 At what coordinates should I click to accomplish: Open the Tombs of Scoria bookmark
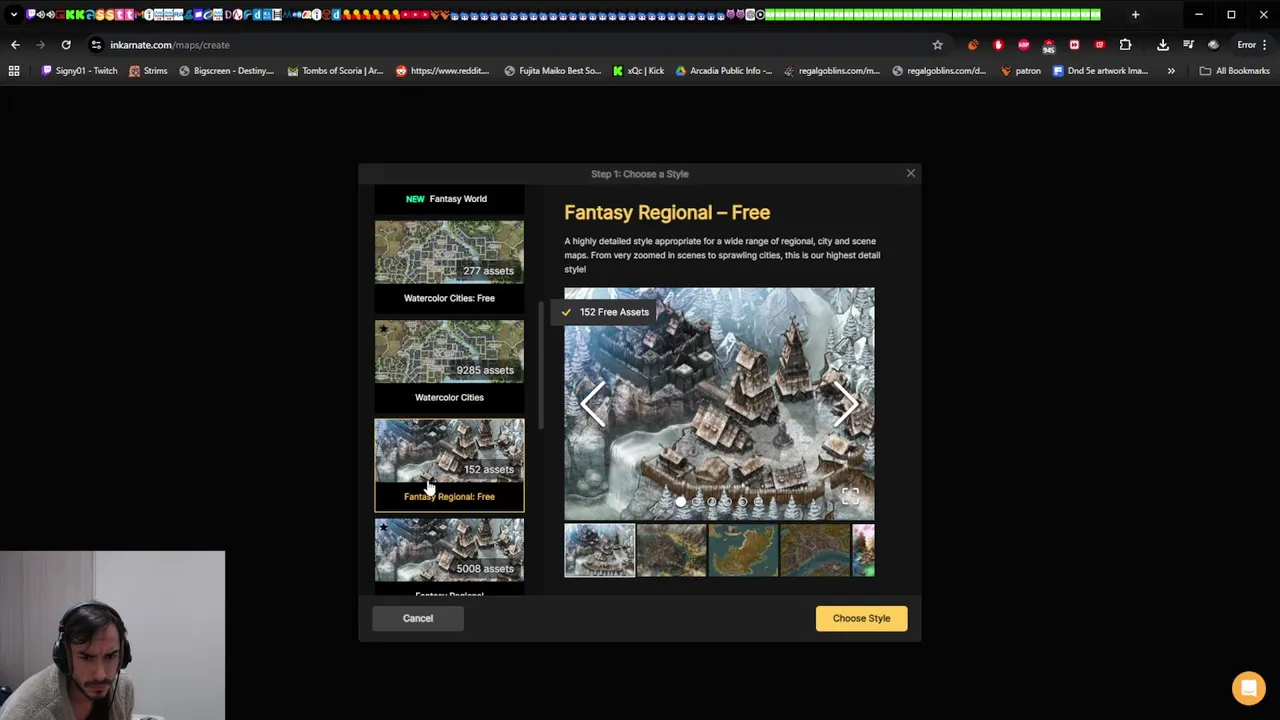335,71
